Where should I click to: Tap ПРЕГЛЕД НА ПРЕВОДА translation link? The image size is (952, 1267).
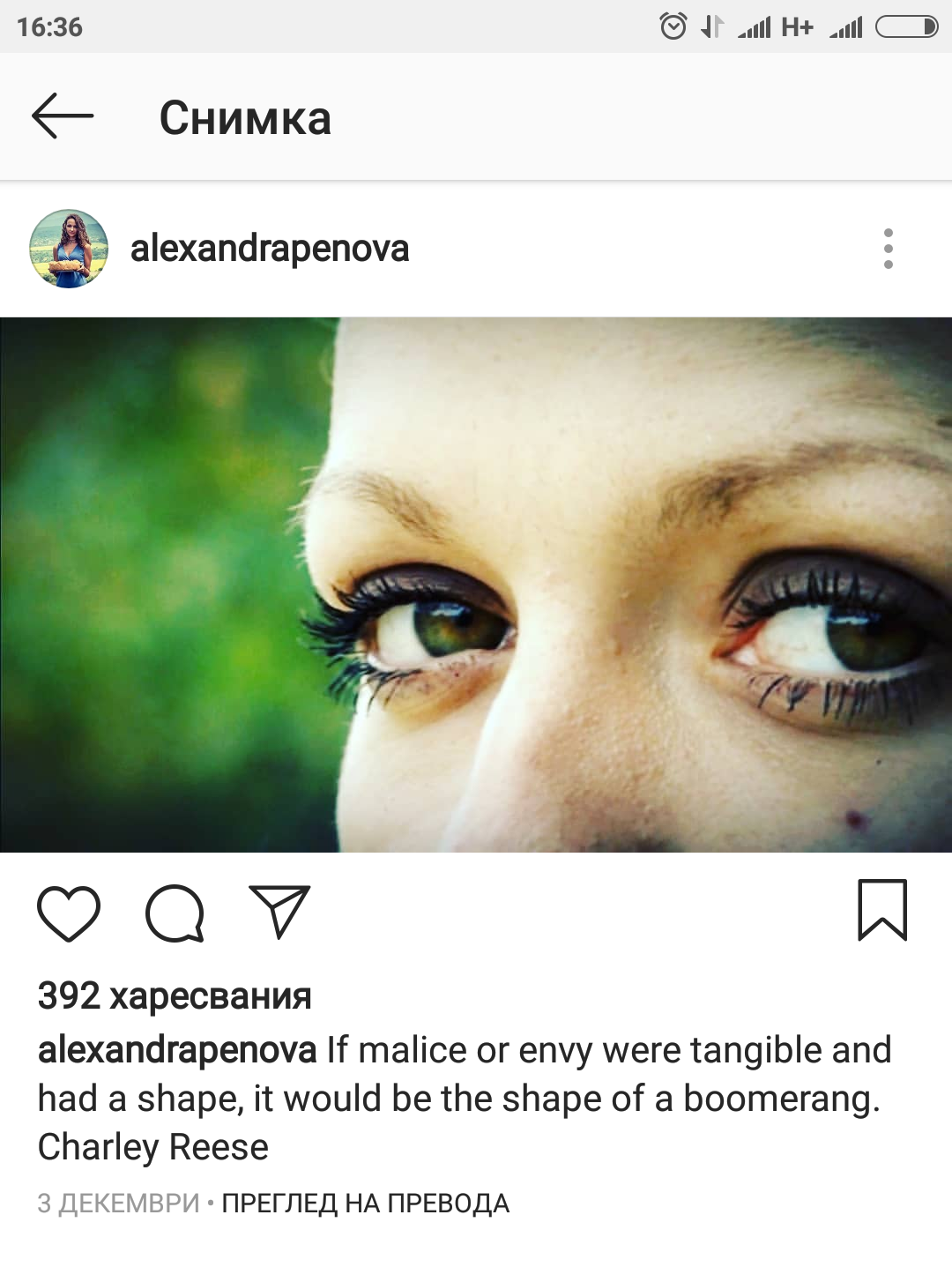click(x=365, y=1204)
